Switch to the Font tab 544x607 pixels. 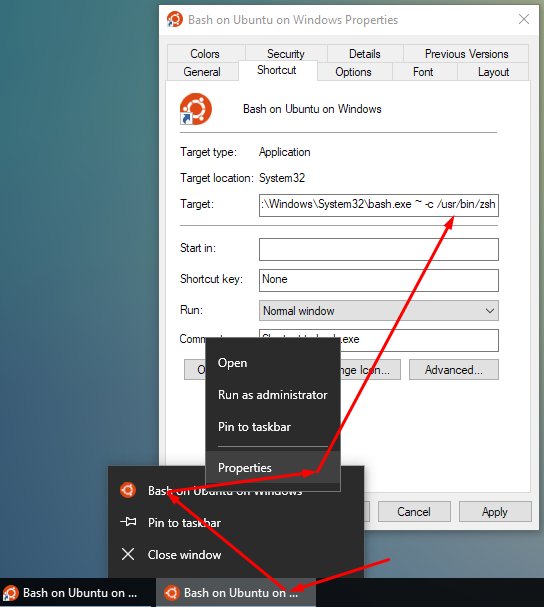(x=423, y=72)
